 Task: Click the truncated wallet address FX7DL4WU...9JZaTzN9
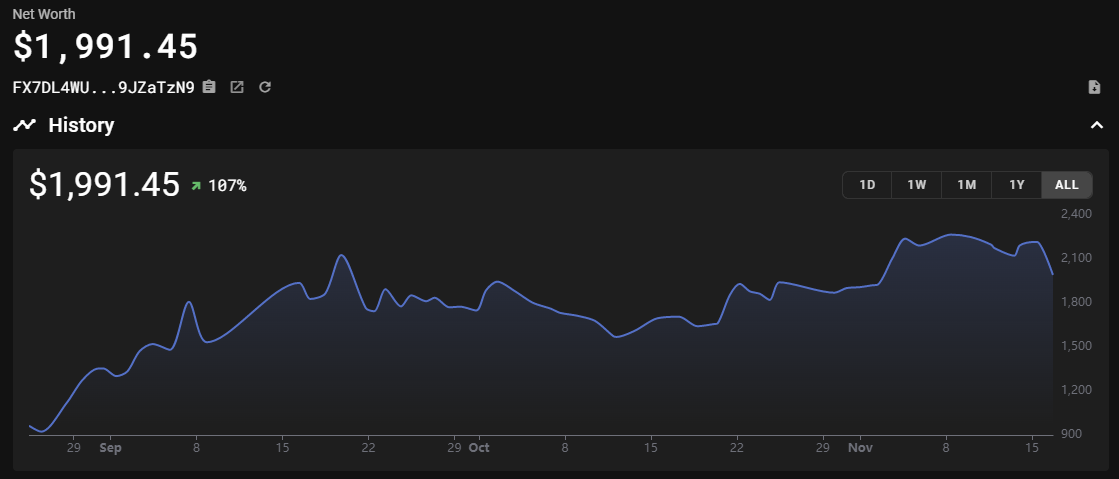click(x=103, y=87)
